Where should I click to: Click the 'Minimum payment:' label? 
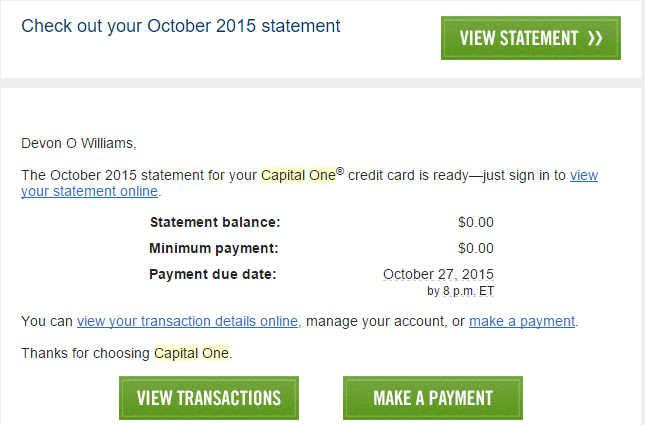(x=213, y=248)
